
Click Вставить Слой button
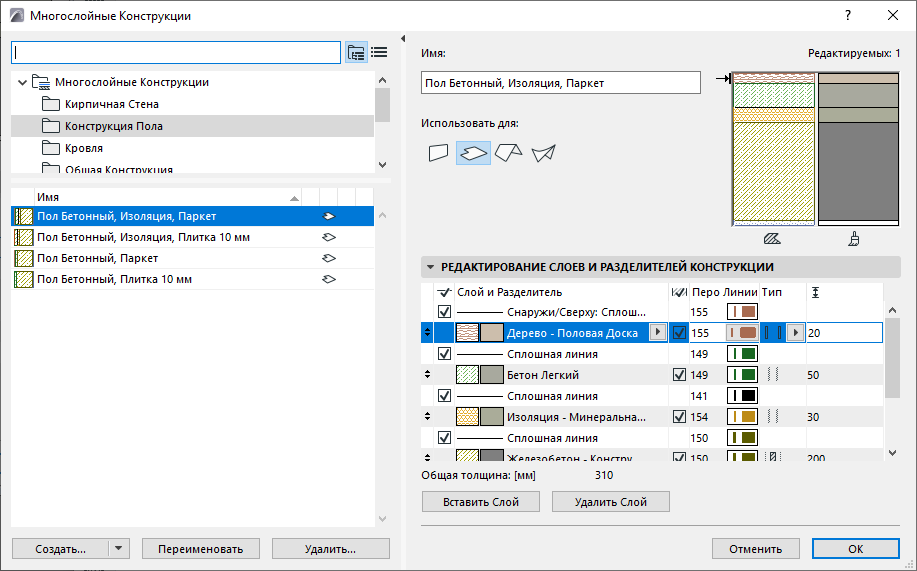pyautogui.click(x=481, y=501)
